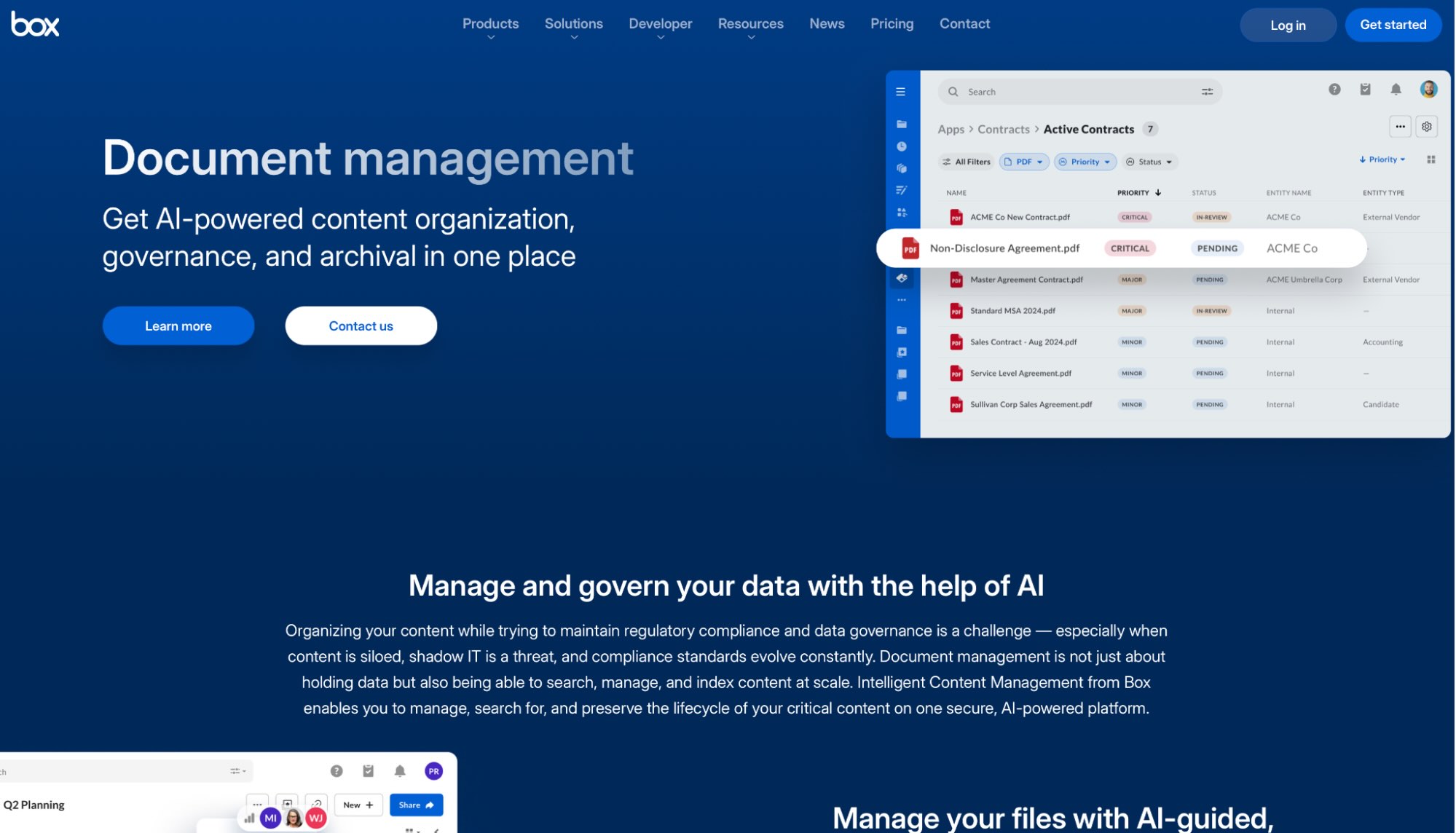The height and width of the screenshot is (833, 1456).
Task: Open the notifications bell icon
Action: click(x=1396, y=90)
